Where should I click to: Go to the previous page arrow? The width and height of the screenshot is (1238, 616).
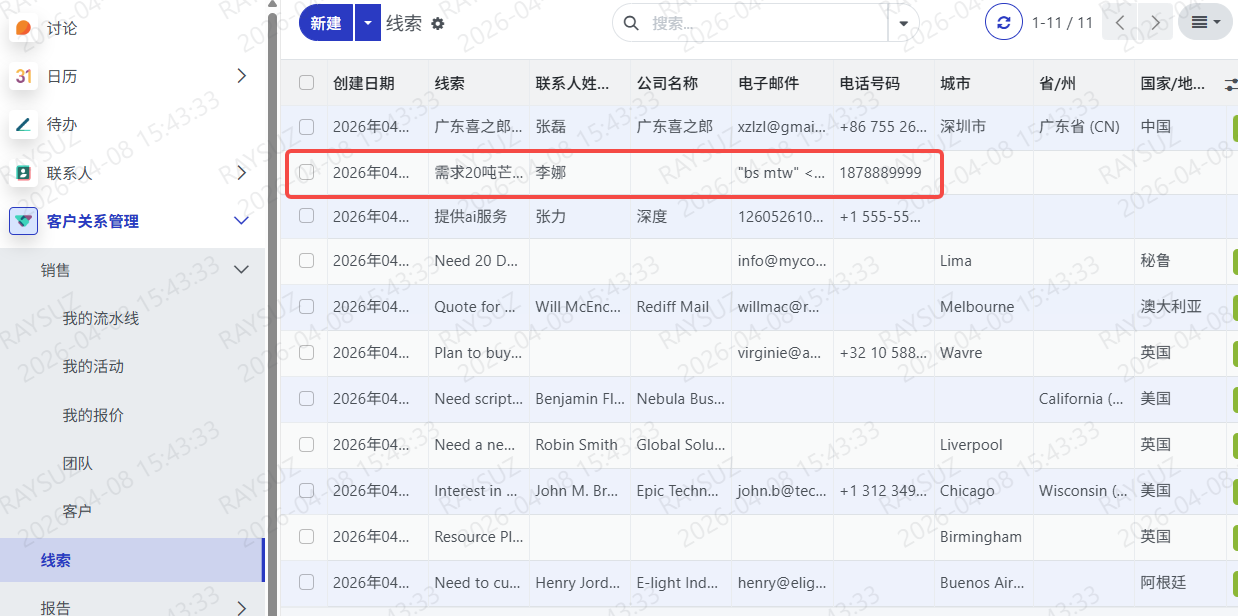click(x=1120, y=22)
